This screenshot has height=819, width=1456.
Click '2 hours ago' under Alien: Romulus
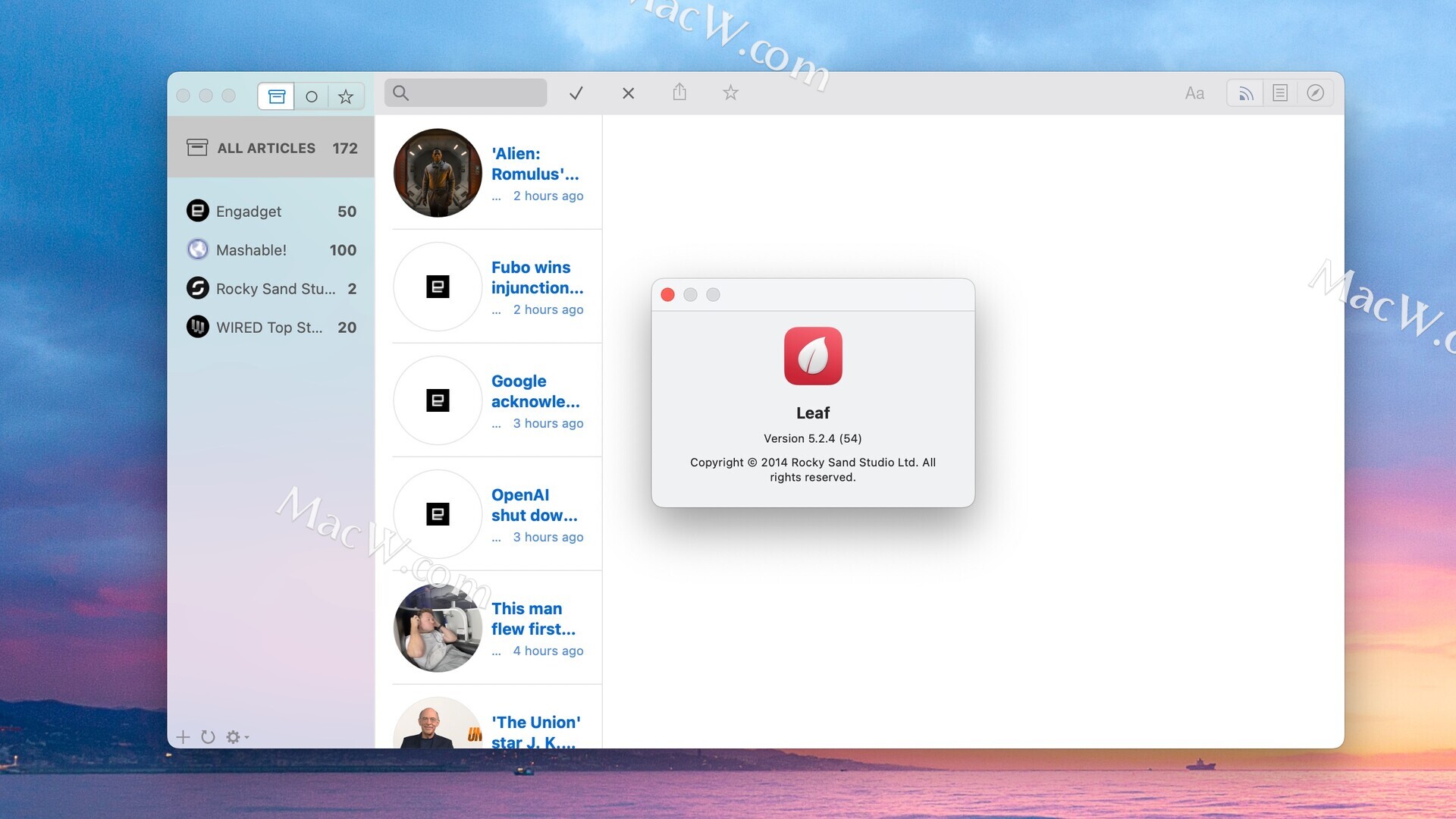pyautogui.click(x=548, y=196)
